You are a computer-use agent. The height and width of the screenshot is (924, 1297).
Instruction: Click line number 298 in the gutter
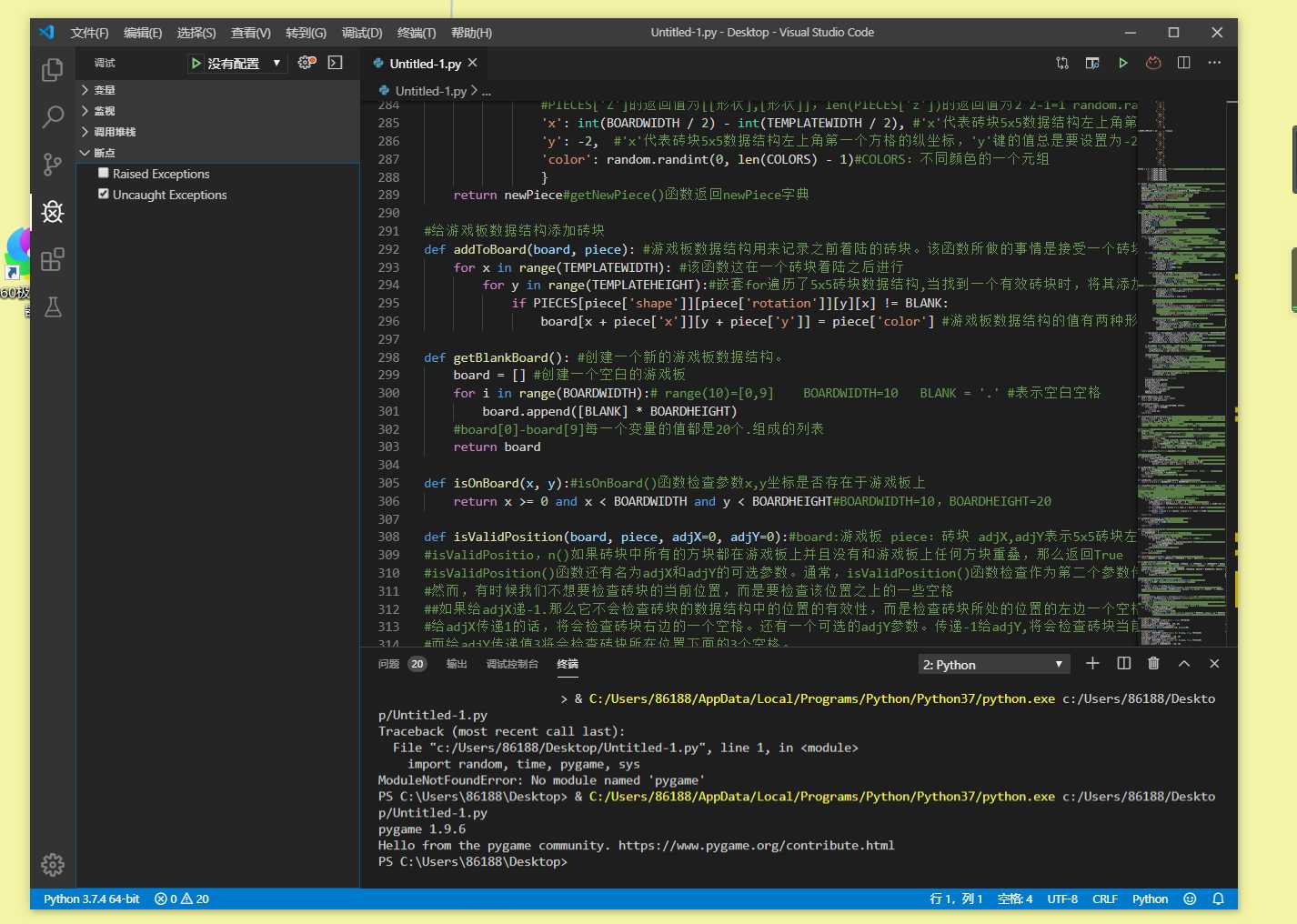[x=388, y=357]
